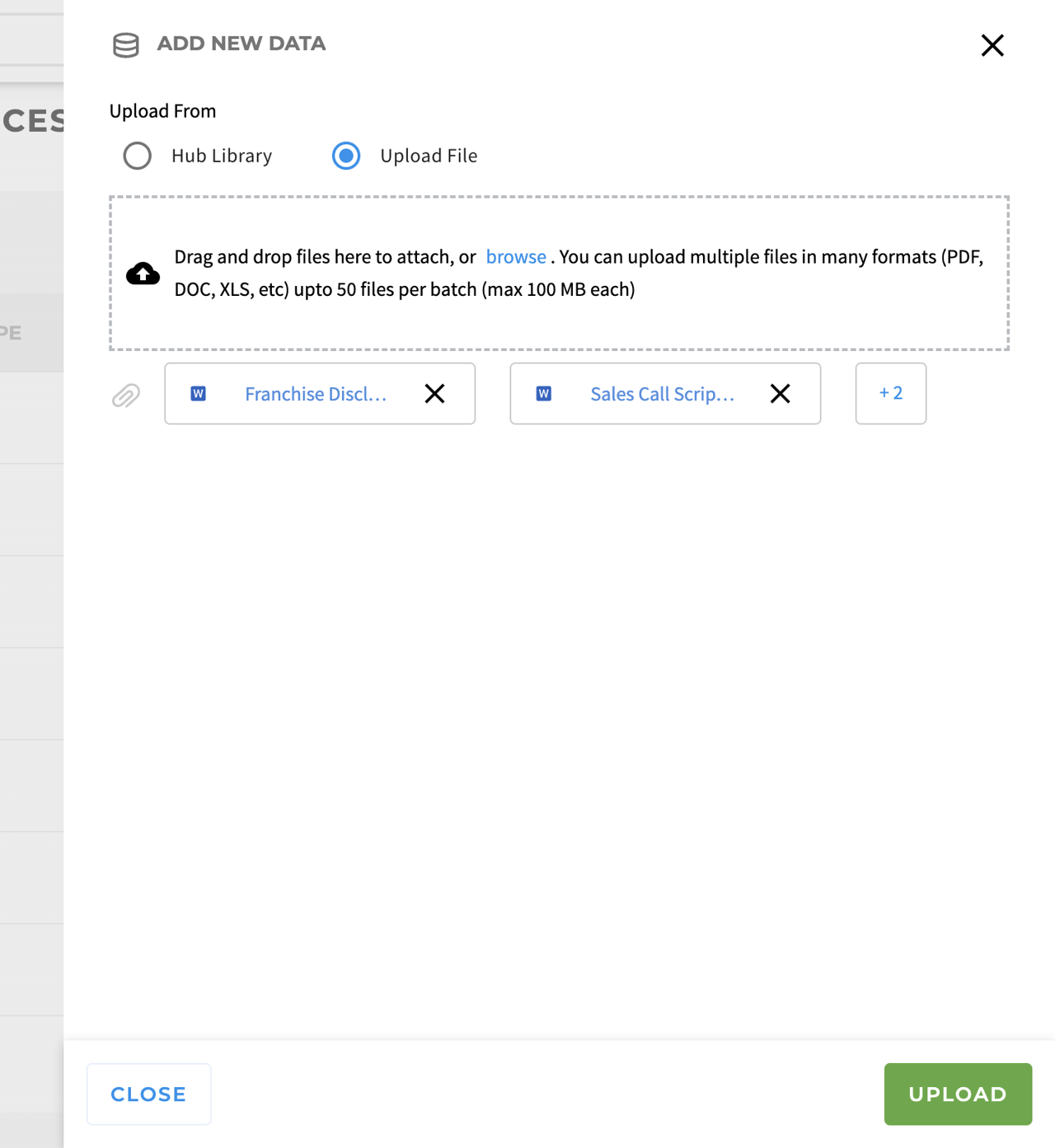The height and width of the screenshot is (1148, 1055).
Task: Remove the Sales Call Scrip attachment
Action: pyautogui.click(x=780, y=394)
